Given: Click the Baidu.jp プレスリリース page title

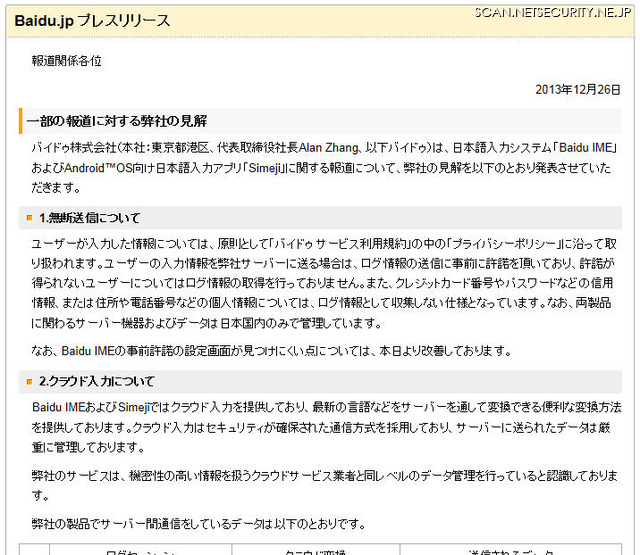Looking at the screenshot, I should pos(92,20).
